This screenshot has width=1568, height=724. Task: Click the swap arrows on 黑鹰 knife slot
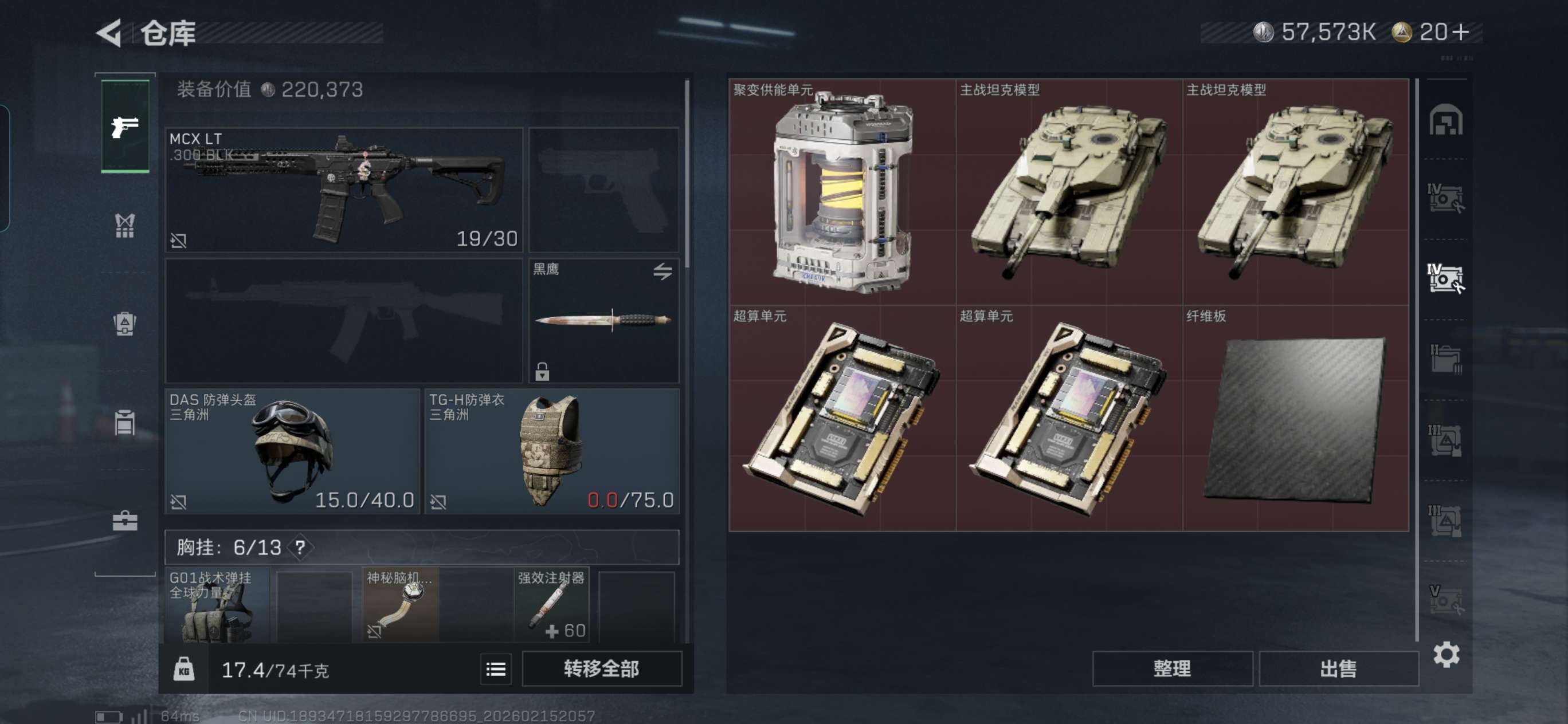pos(663,271)
